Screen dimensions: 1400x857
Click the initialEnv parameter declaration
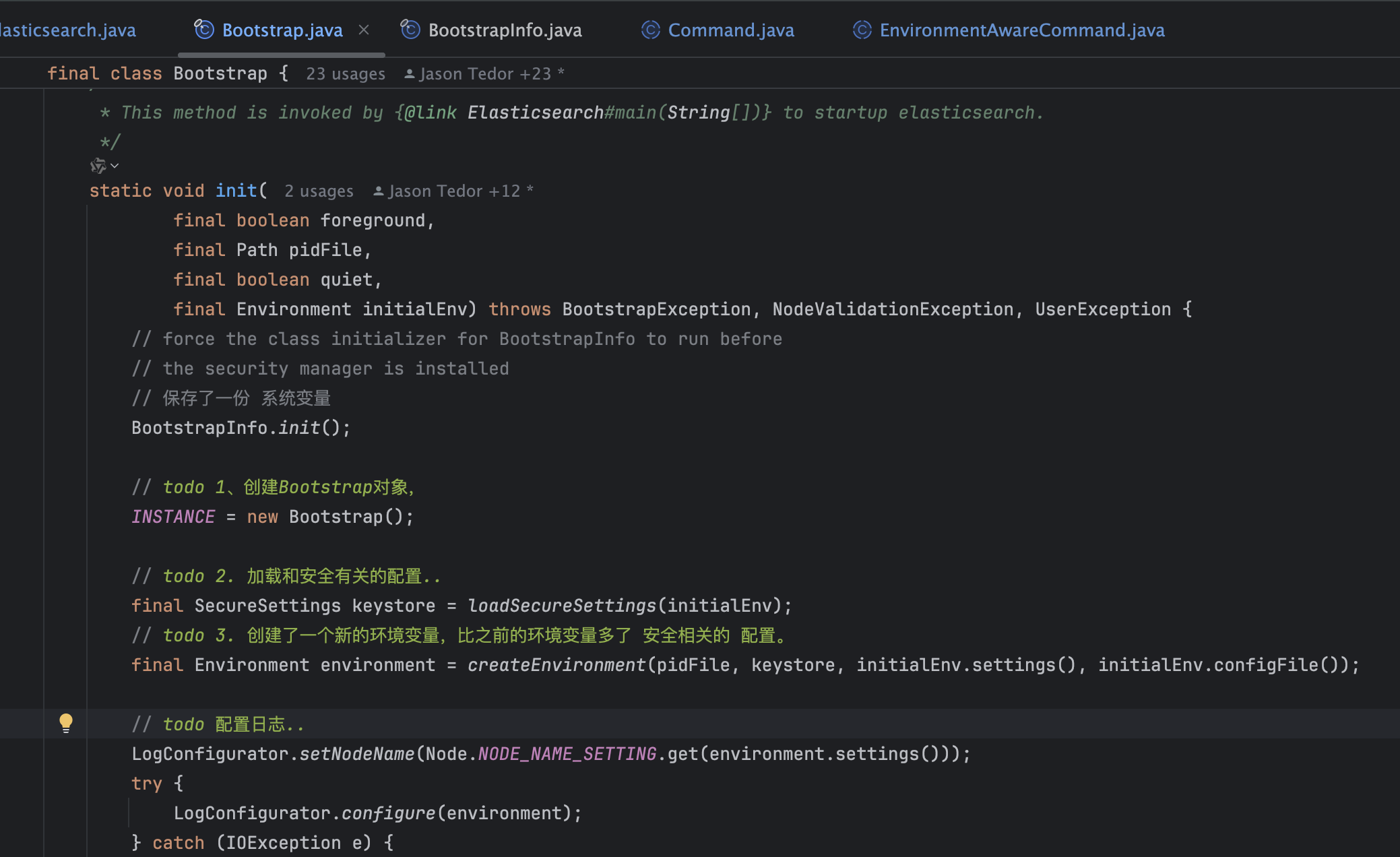tap(414, 309)
